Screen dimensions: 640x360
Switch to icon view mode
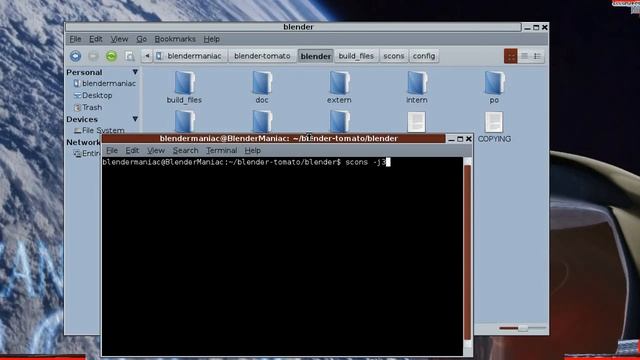coord(511,56)
